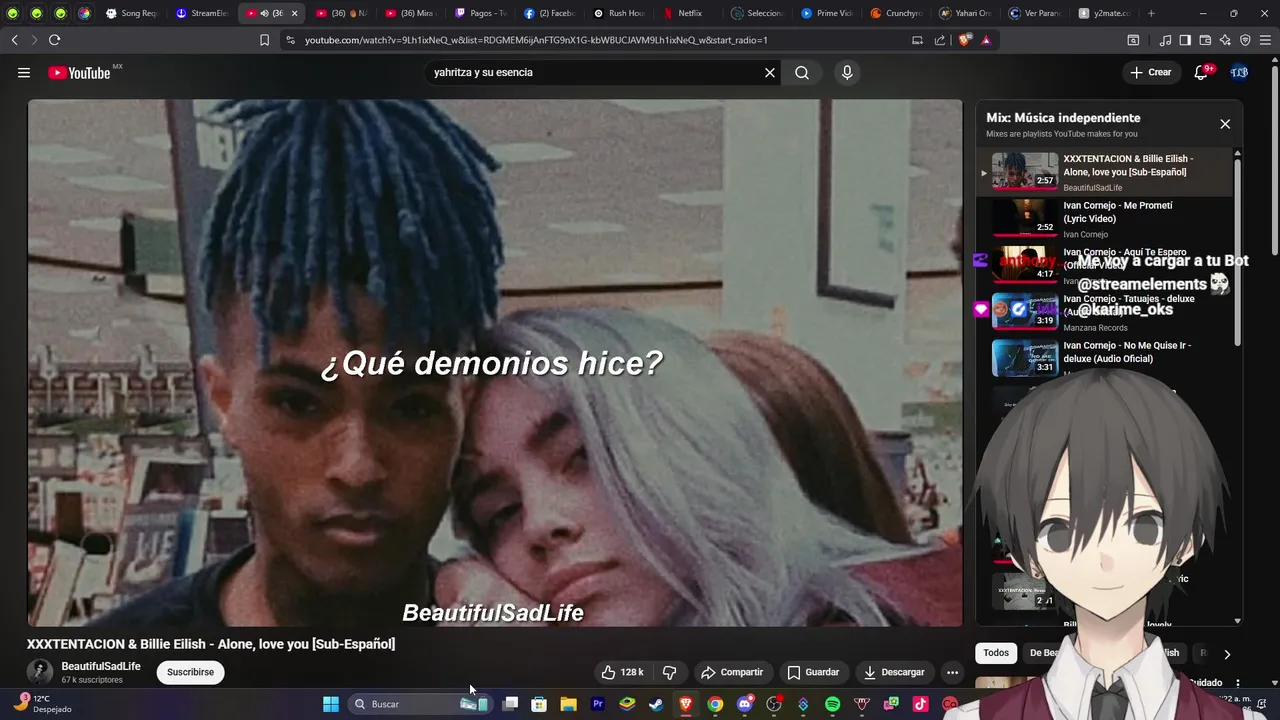Switch to the Prime Video tab

[x=827, y=13]
